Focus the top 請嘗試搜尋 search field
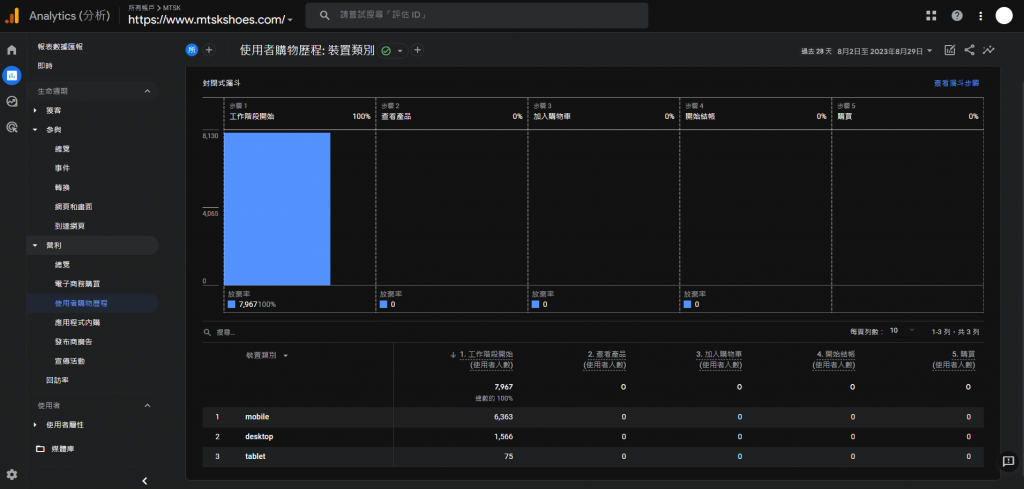1024x489 pixels. pyautogui.click(x=477, y=15)
